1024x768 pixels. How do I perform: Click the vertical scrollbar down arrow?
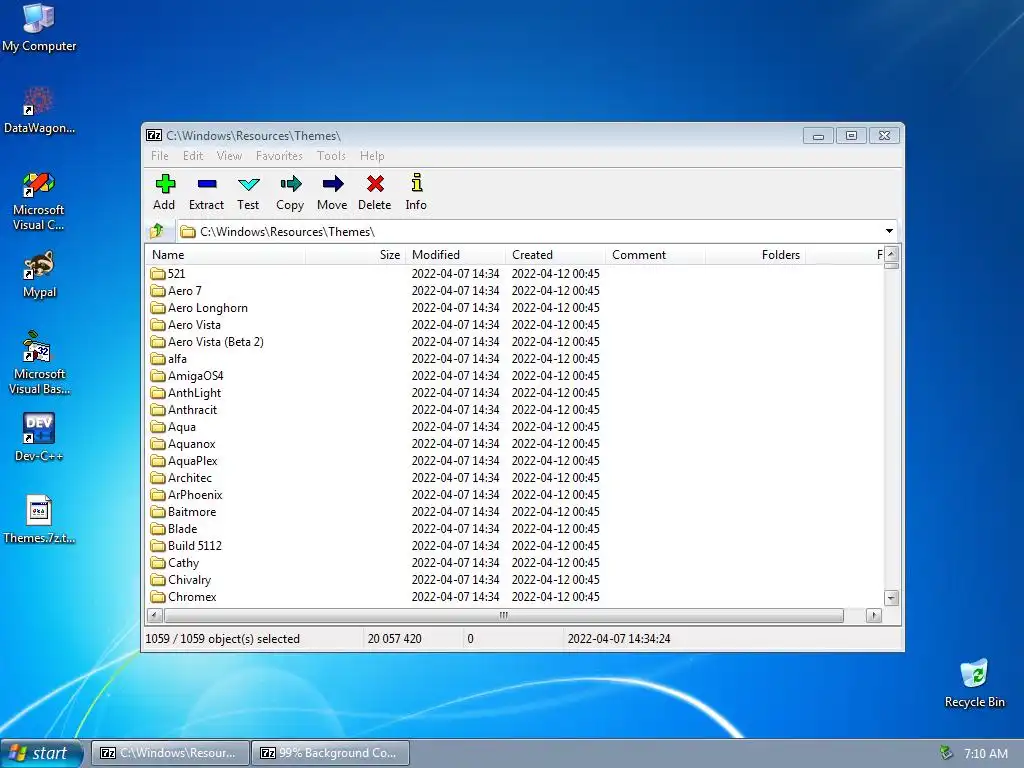click(891, 598)
